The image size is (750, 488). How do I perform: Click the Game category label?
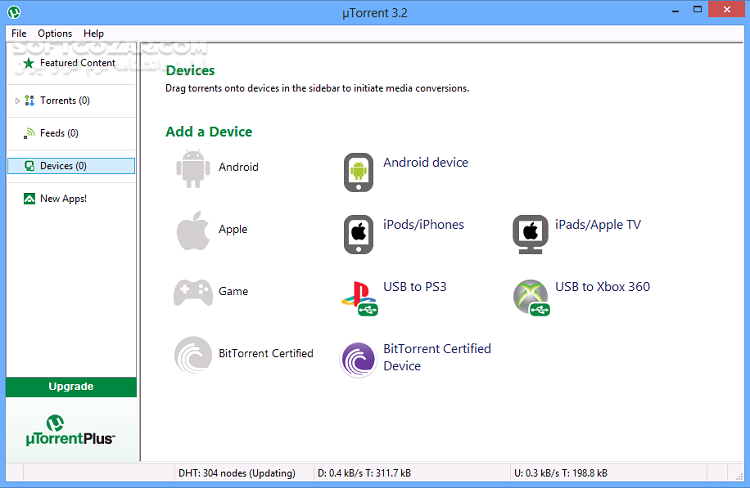point(233,291)
